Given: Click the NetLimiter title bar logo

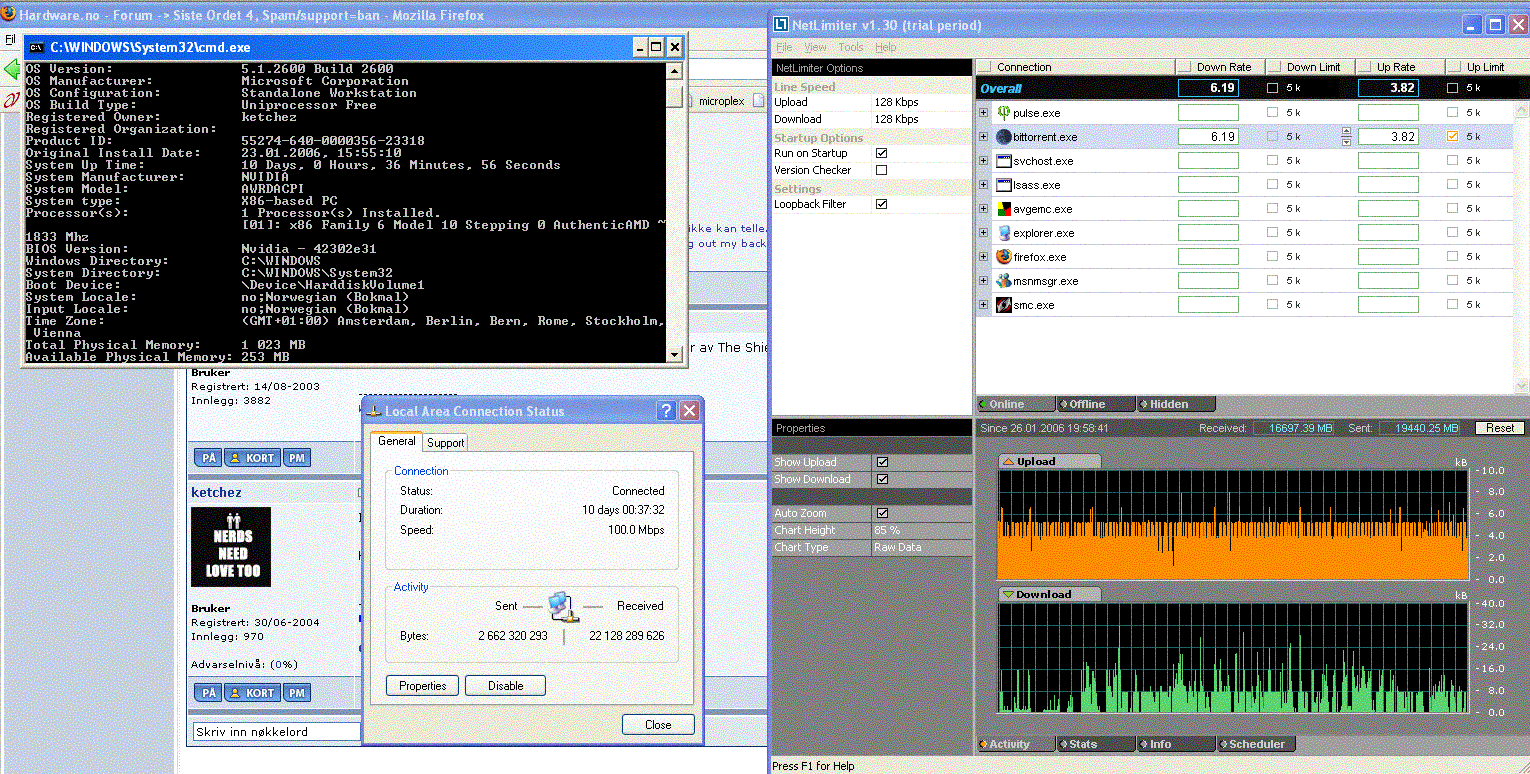Looking at the screenshot, I should point(783,25).
